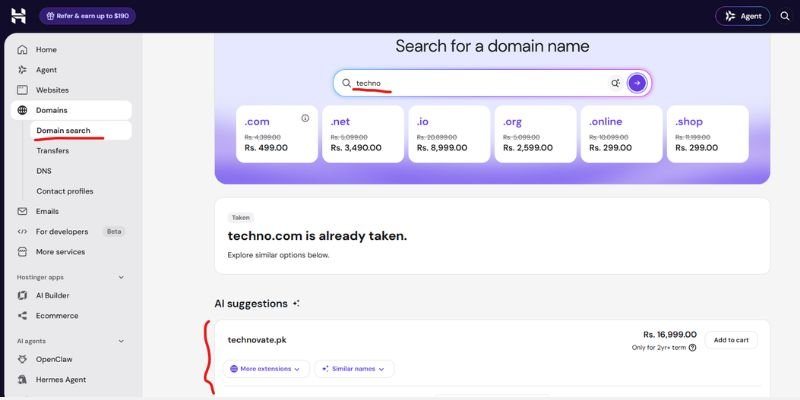The height and width of the screenshot is (400, 800).
Task: Click the AI suggestions sparkle icon
Action: pyautogui.click(x=296, y=304)
